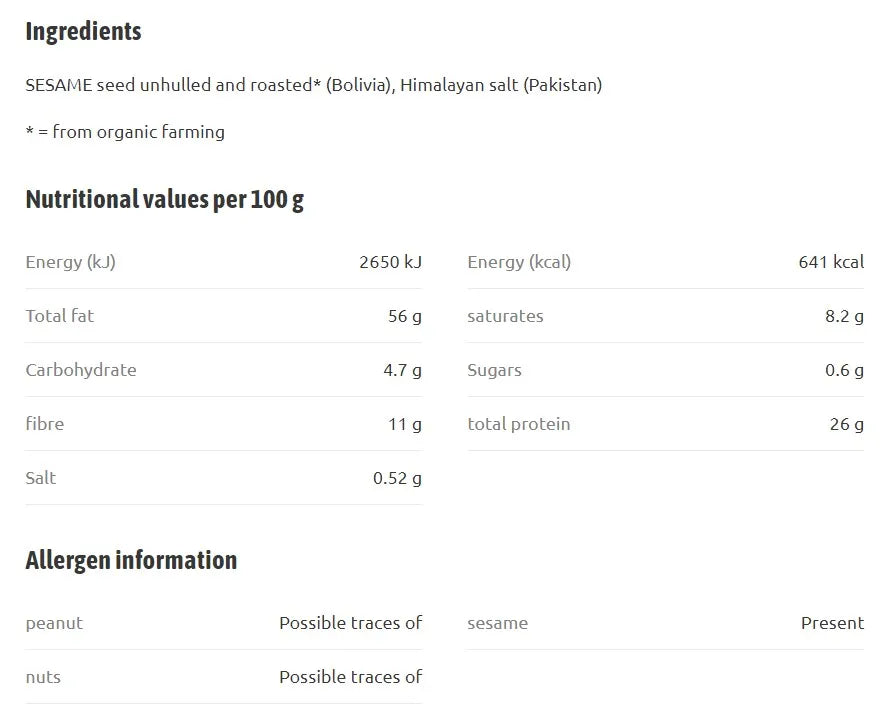Viewport: 888px width, 711px height.
Task: Click the organic farming footnote
Action: [125, 132]
